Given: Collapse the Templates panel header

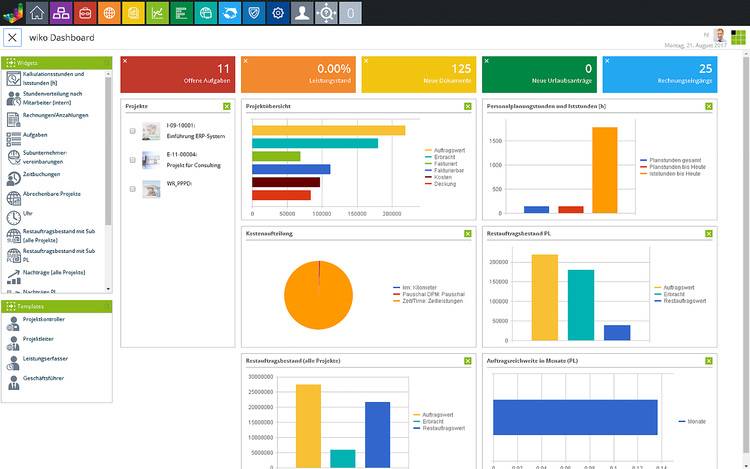Looking at the screenshot, I should pyautogui.click(x=56, y=306).
